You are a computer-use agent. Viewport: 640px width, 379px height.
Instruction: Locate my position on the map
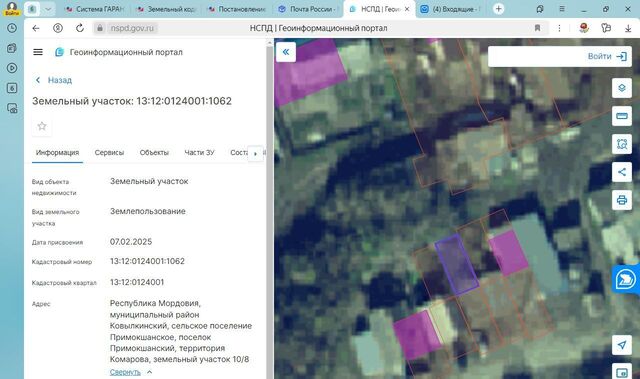pyautogui.click(x=622, y=345)
